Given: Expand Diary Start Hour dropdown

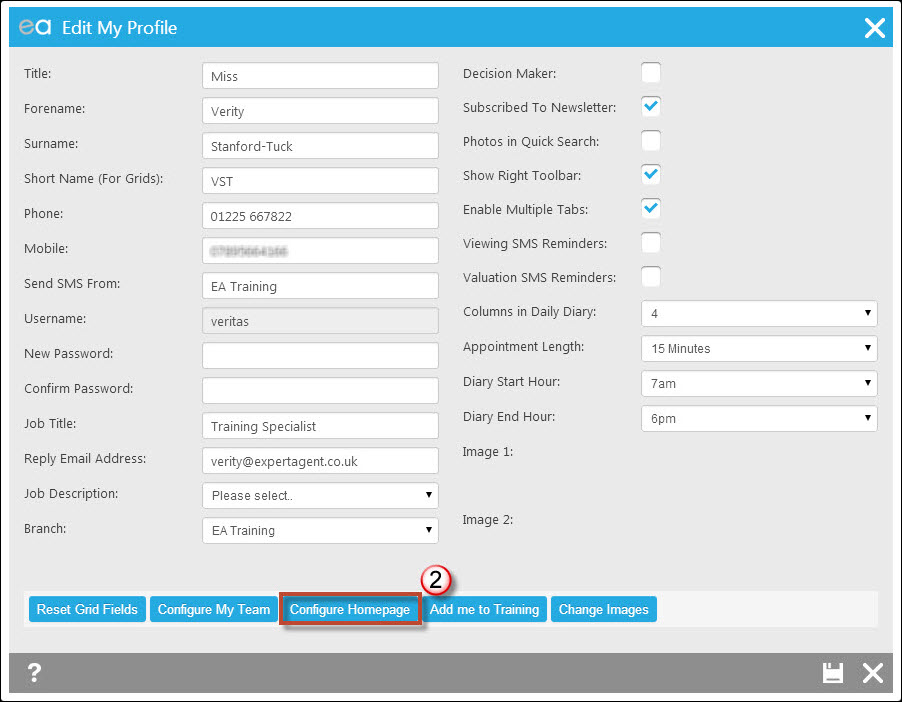Looking at the screenshot, I should tap(759, 384).
